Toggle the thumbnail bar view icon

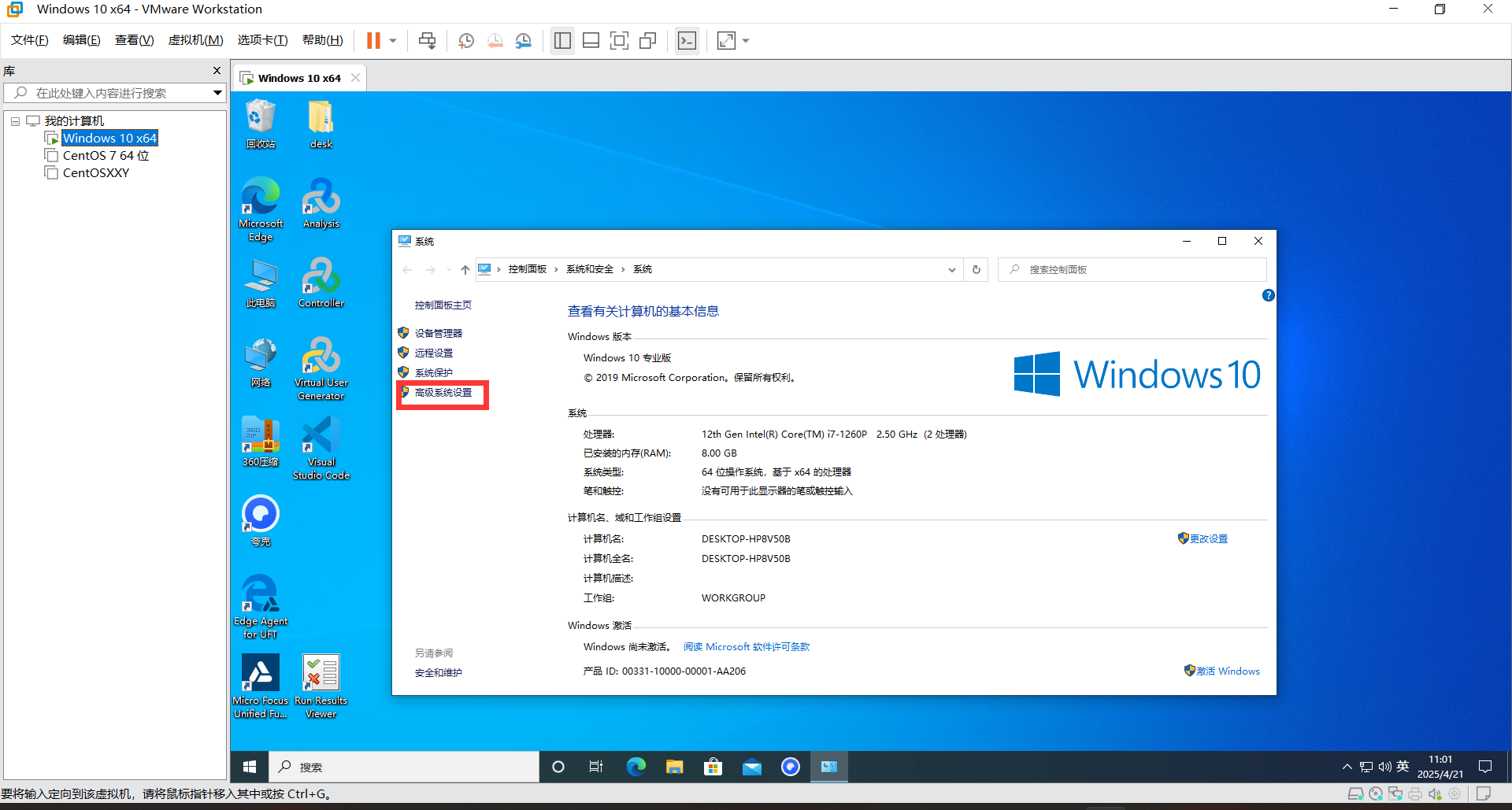click(x=591, y=40)
